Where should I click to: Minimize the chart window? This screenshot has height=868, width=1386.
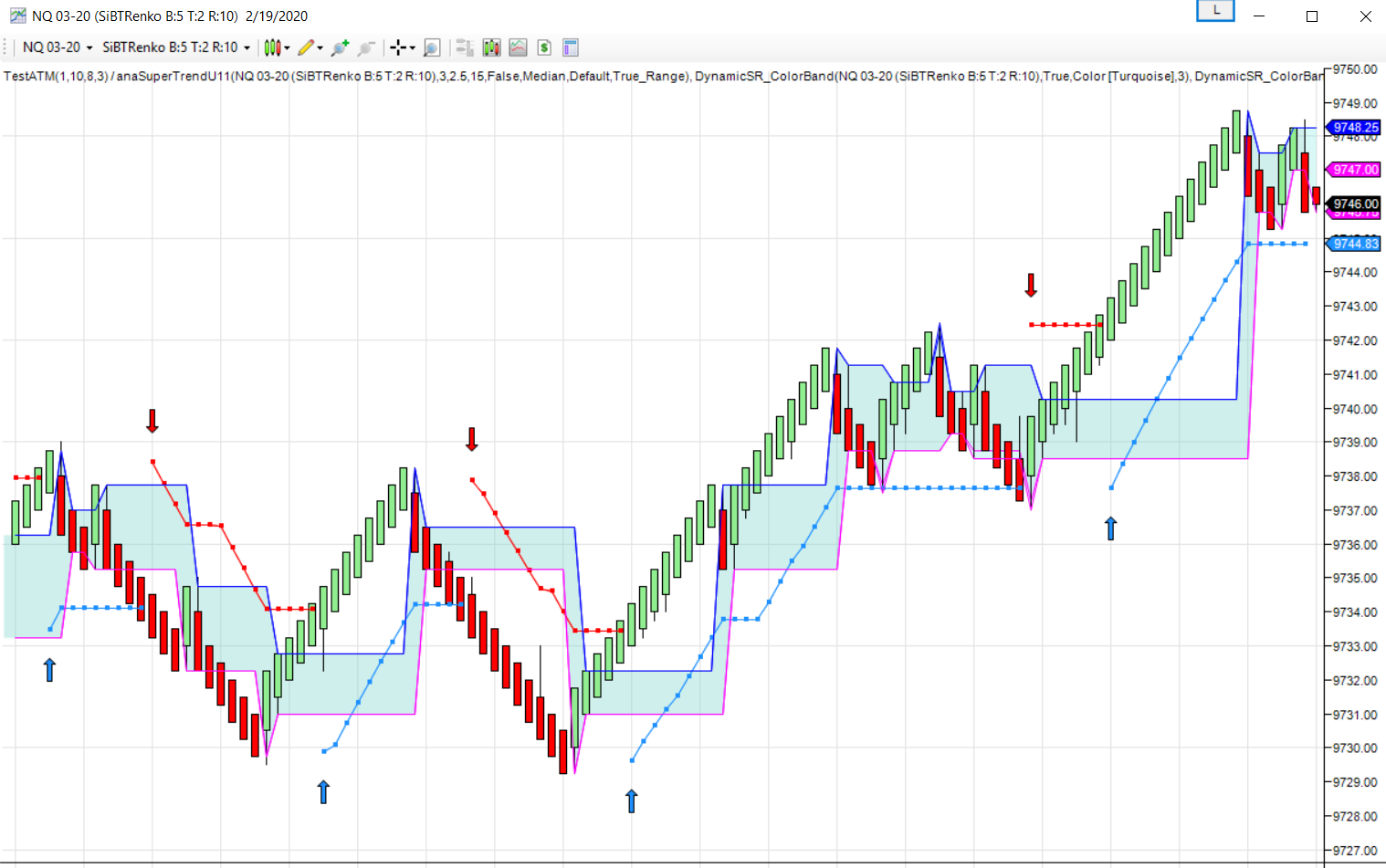tap(1259, 16)
